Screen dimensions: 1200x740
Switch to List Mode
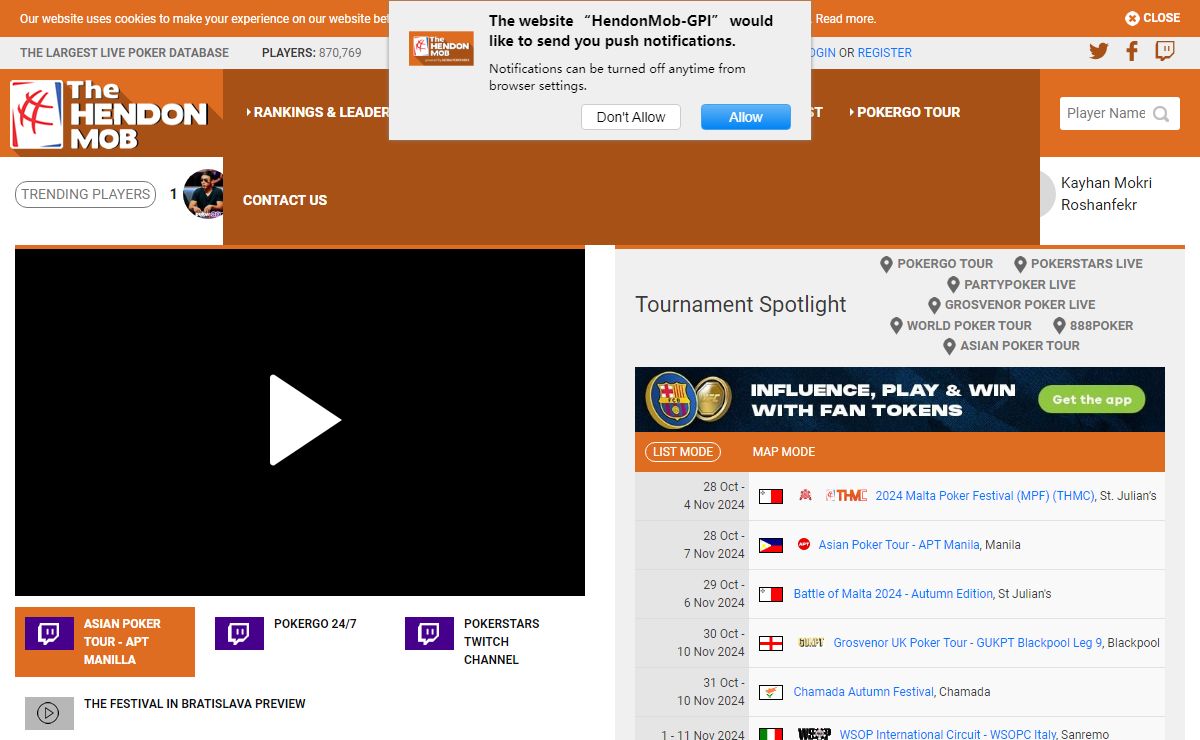[x=683, y=452]
